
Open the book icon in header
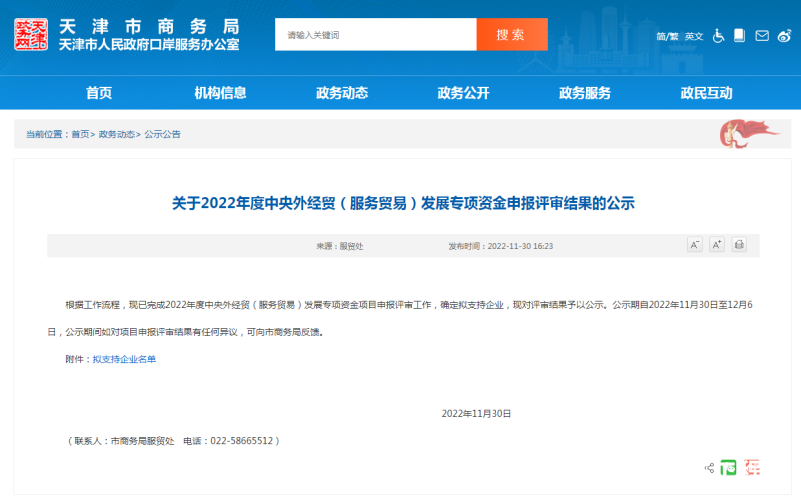tap(739, 36)
